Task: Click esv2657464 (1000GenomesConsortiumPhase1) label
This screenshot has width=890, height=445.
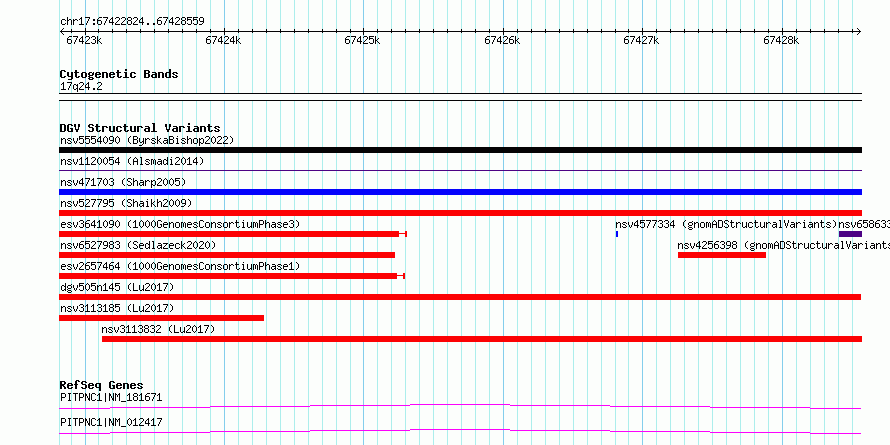Action: (x=180, y=266)
